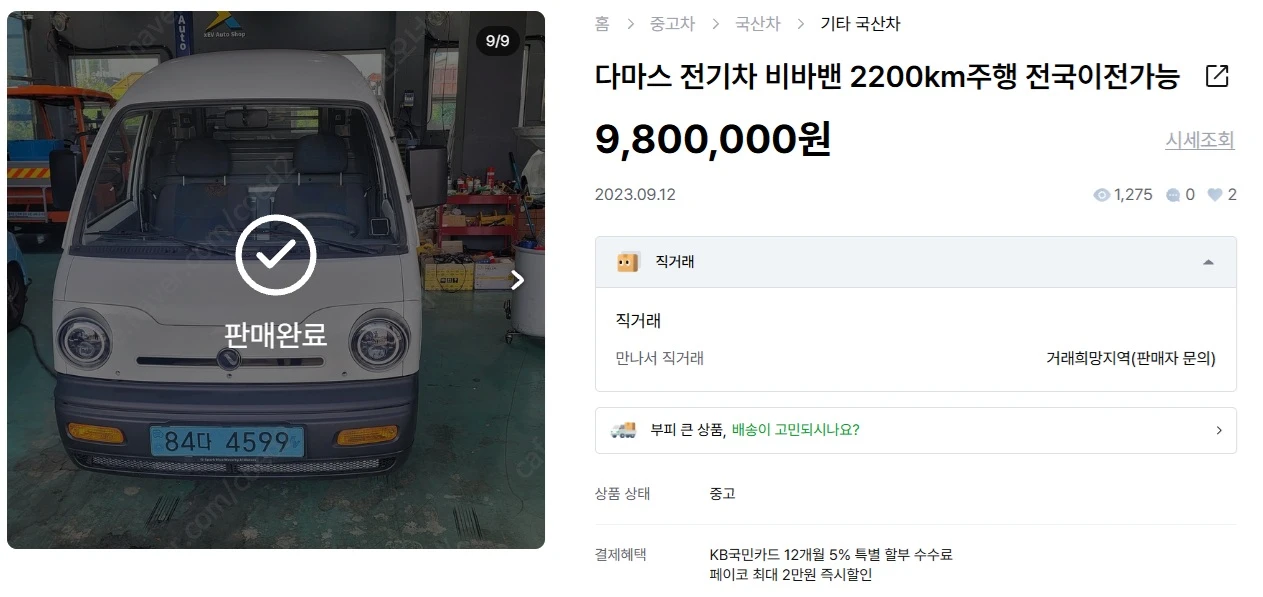Click chevron after 홈 breadcrumb
The height and width of the screenshot is (597, 1263).
[631, 24]
